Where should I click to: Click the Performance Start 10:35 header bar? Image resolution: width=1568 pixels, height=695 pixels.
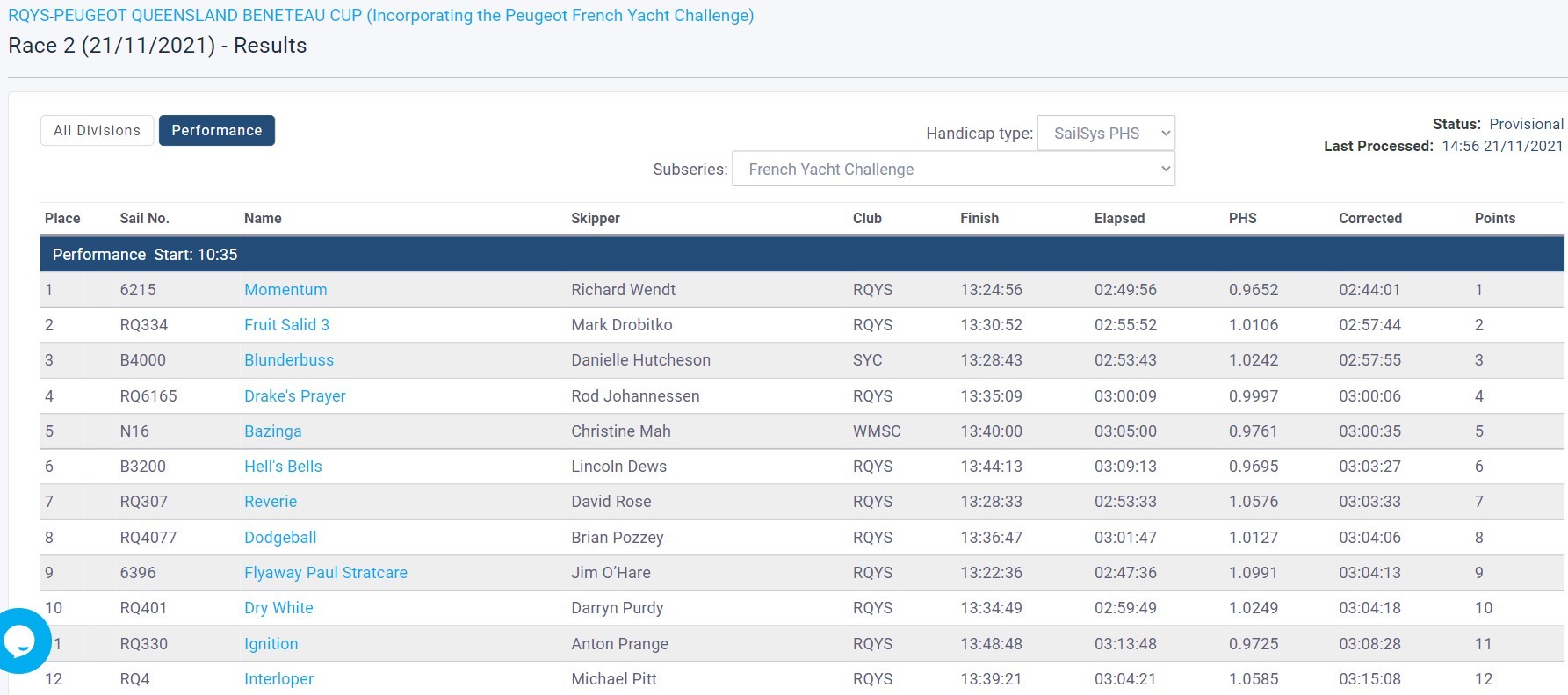point(802,254)
